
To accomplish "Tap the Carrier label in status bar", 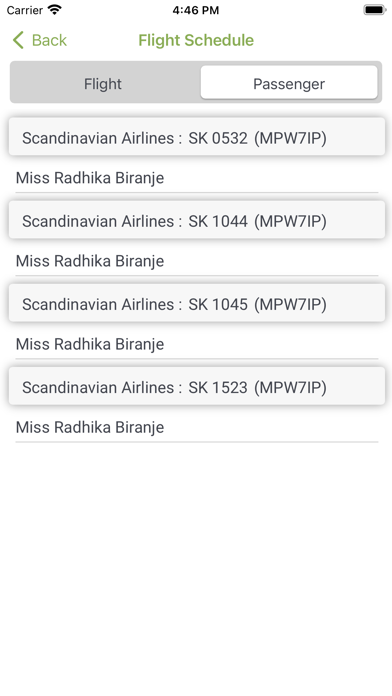I will [x=25, y=10].
